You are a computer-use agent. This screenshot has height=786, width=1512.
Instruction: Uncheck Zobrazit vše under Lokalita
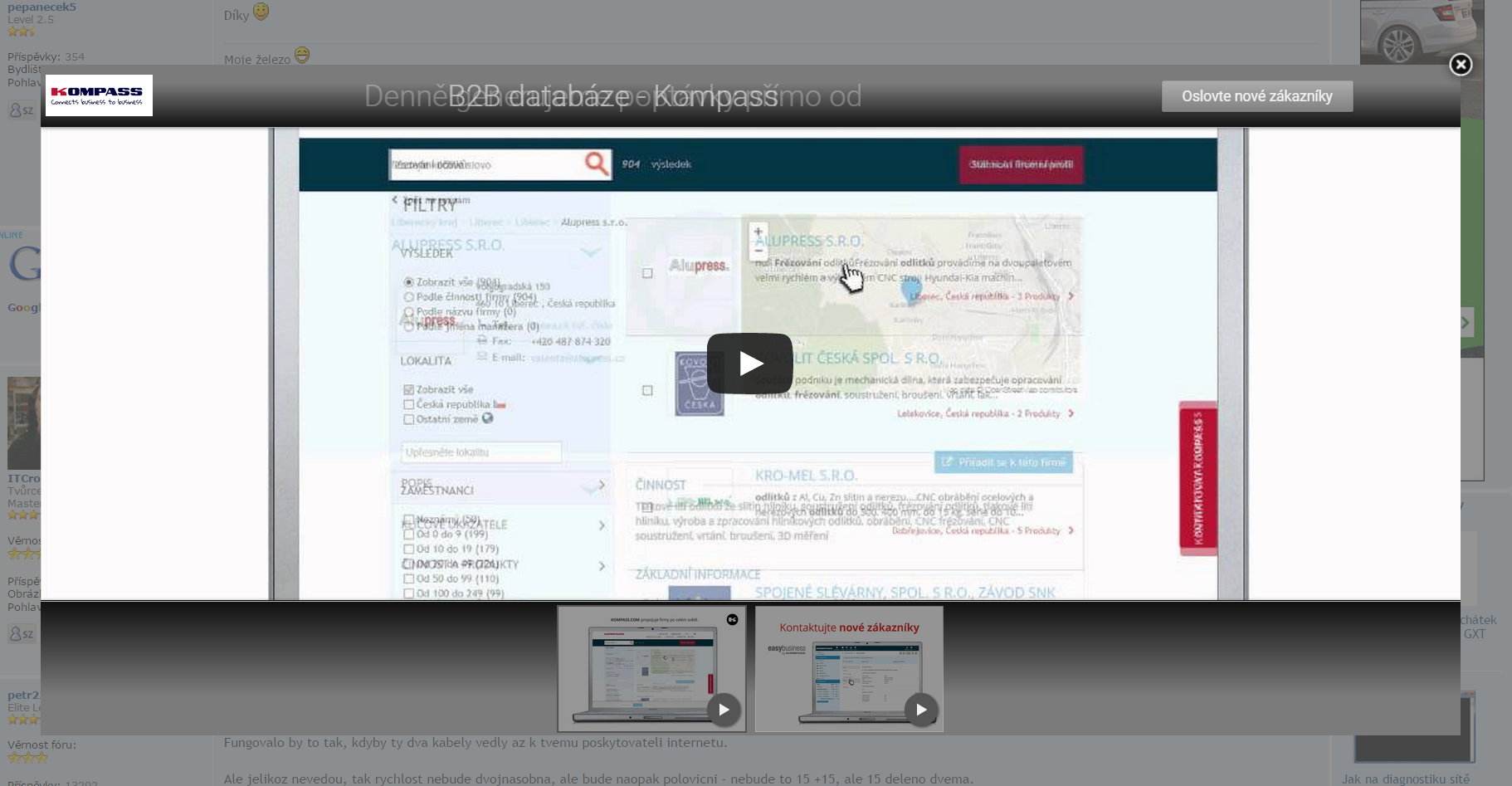click(408, 389)
